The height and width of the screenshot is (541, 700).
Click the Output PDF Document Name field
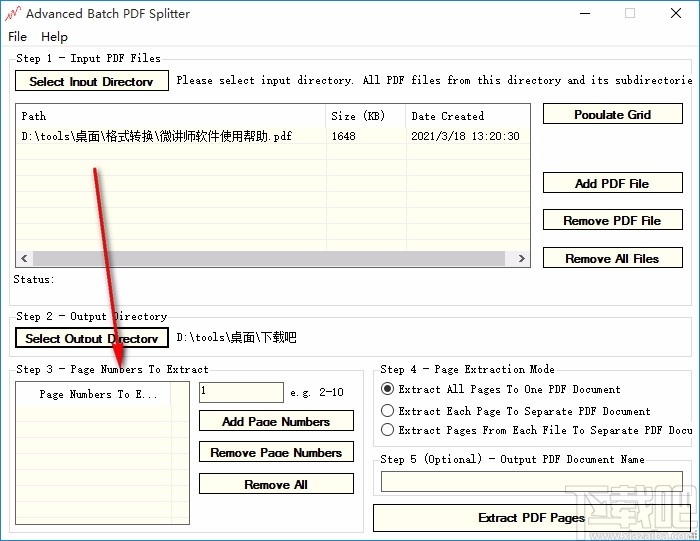click(x=532, y=481)
